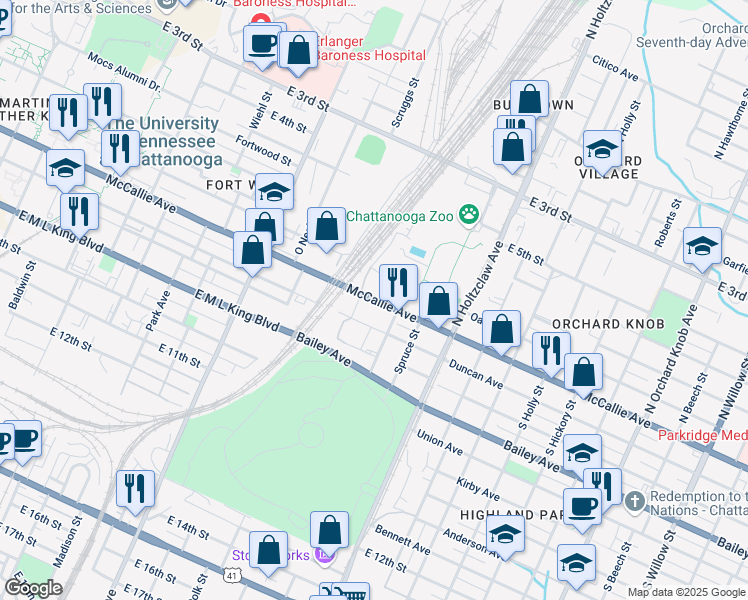The height and width of the screenshot is (600, 748).
Task: Click the Map data ©2025 Google text
Action: click(x=687, y=592)
